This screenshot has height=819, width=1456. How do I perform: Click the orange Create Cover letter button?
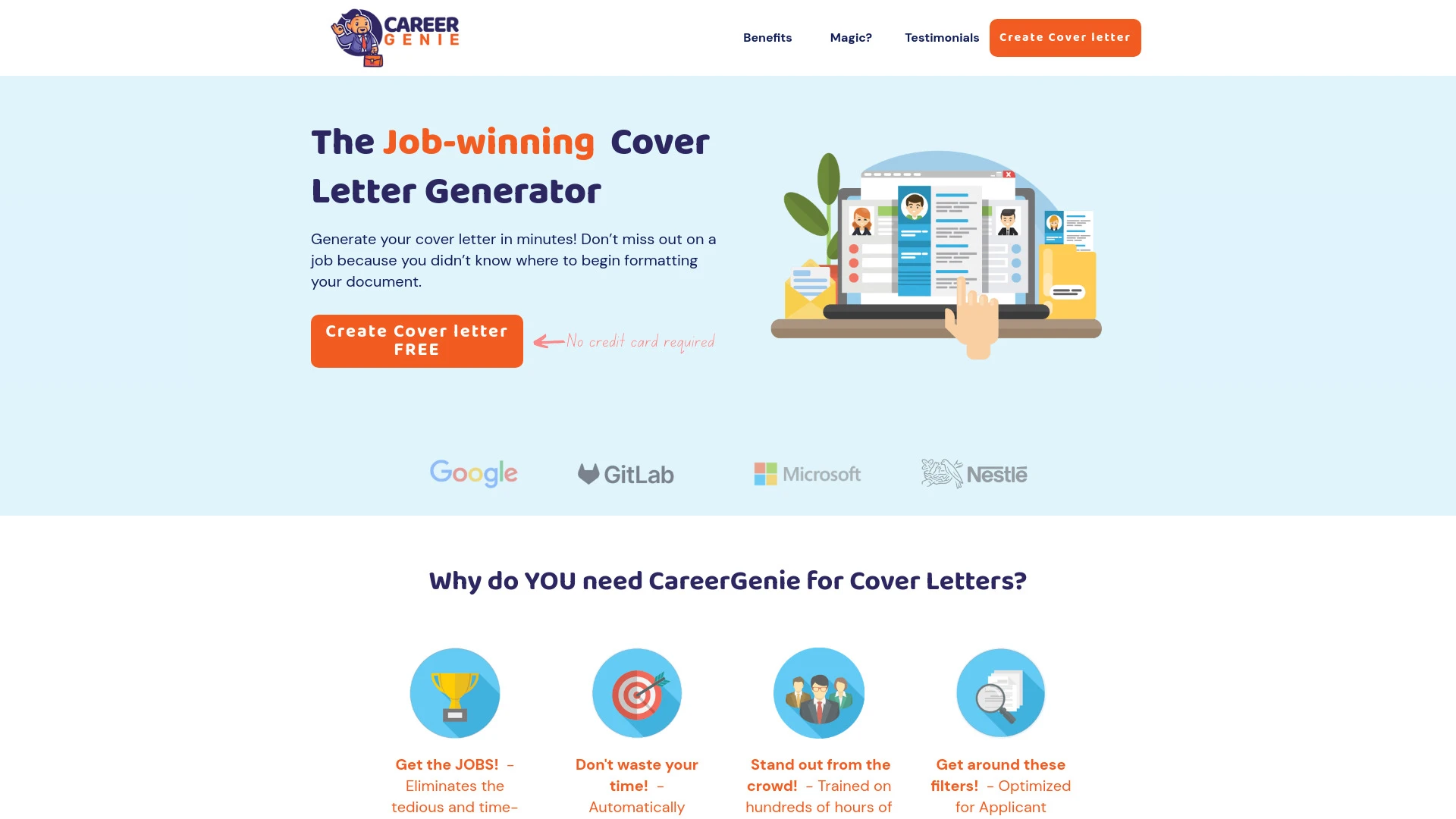click(1065, 37)
